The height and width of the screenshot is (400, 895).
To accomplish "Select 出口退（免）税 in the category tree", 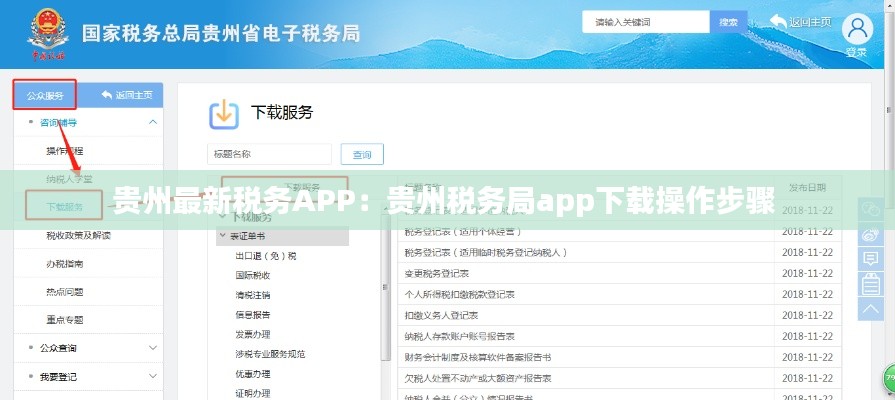I will click(x=265, y=255).
